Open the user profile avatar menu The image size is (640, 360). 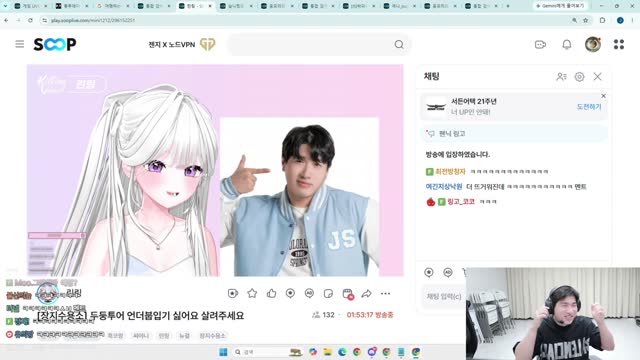(593, 44)
